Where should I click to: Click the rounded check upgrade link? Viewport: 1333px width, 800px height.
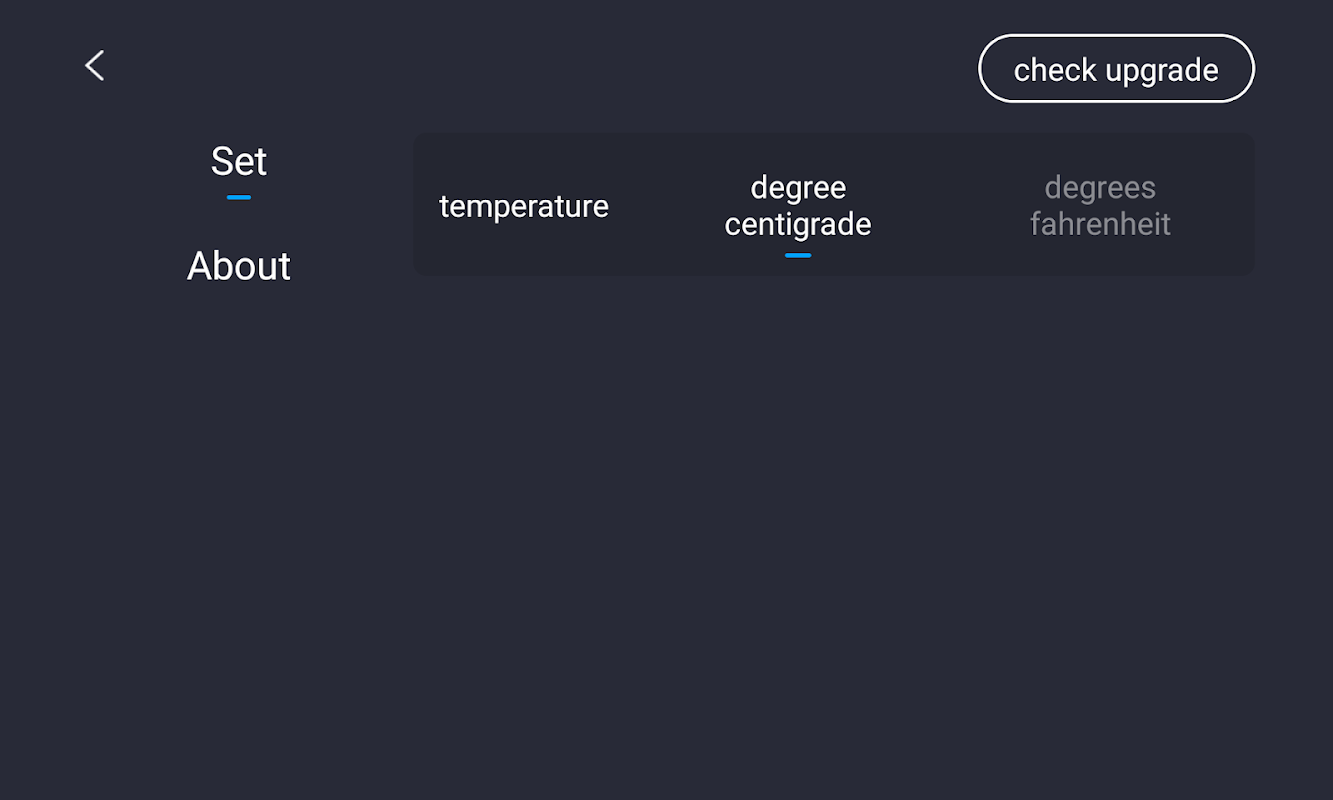pyautogui.click(x=1116, y=69)
